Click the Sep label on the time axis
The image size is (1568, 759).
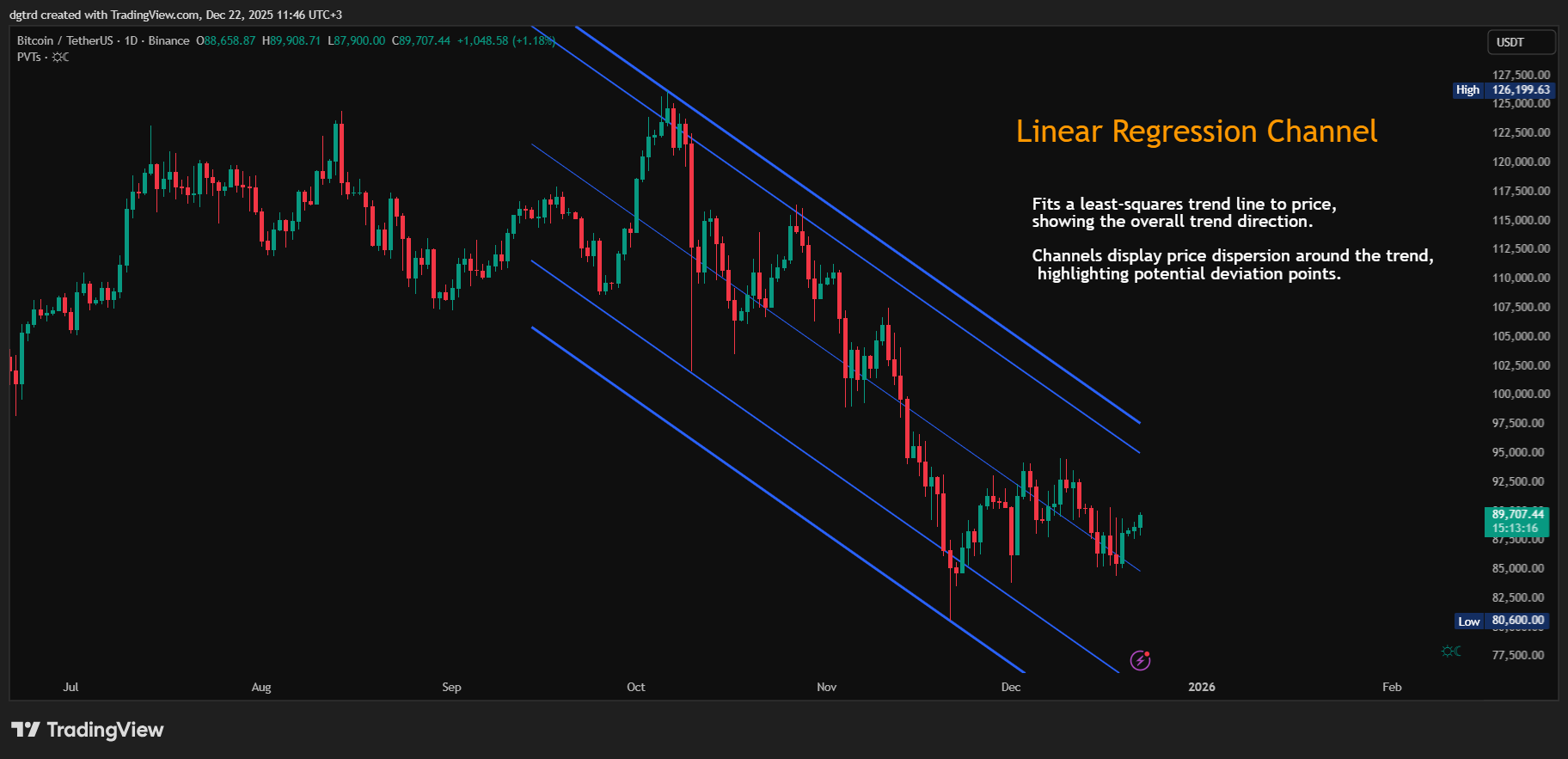coord(451,687)
